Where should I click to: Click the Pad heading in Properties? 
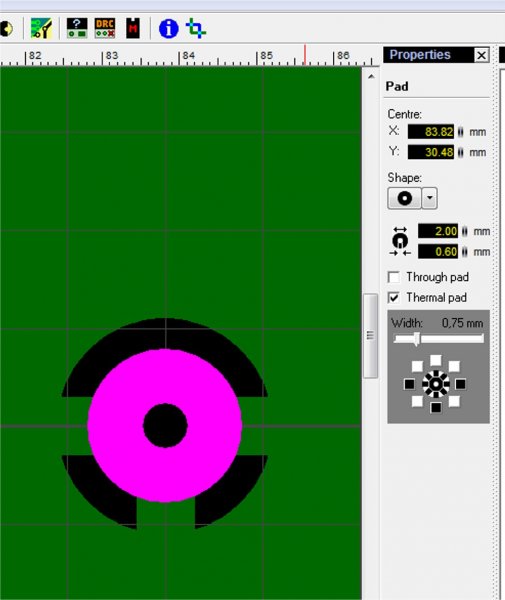pos(397,86)
